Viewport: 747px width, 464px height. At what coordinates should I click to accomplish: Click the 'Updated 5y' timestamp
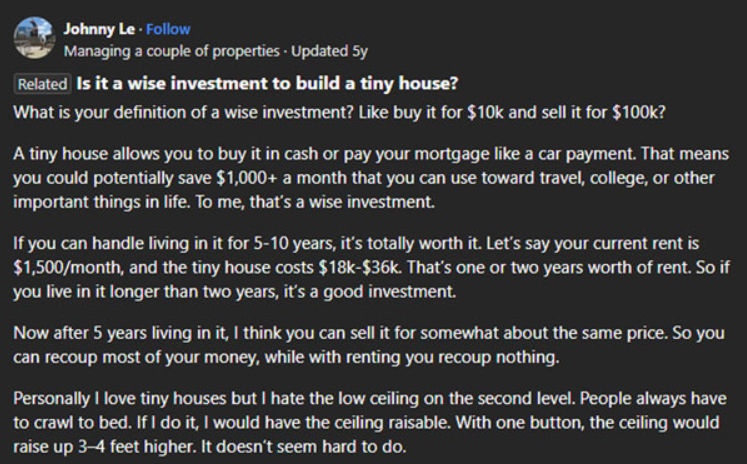coord(329,51)
